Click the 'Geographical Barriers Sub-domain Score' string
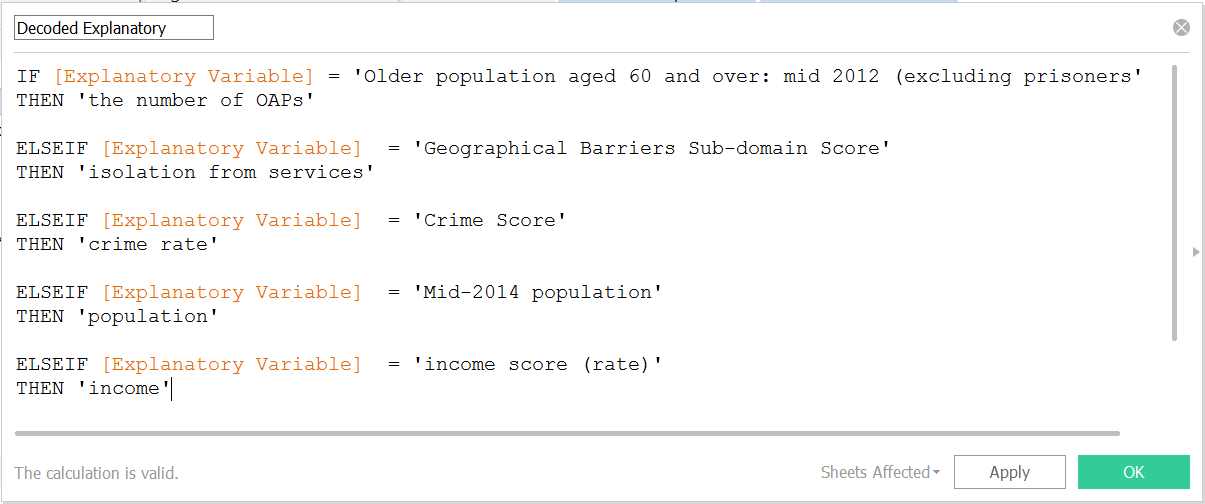1205x504 pixels. click(x=652, y=148)
